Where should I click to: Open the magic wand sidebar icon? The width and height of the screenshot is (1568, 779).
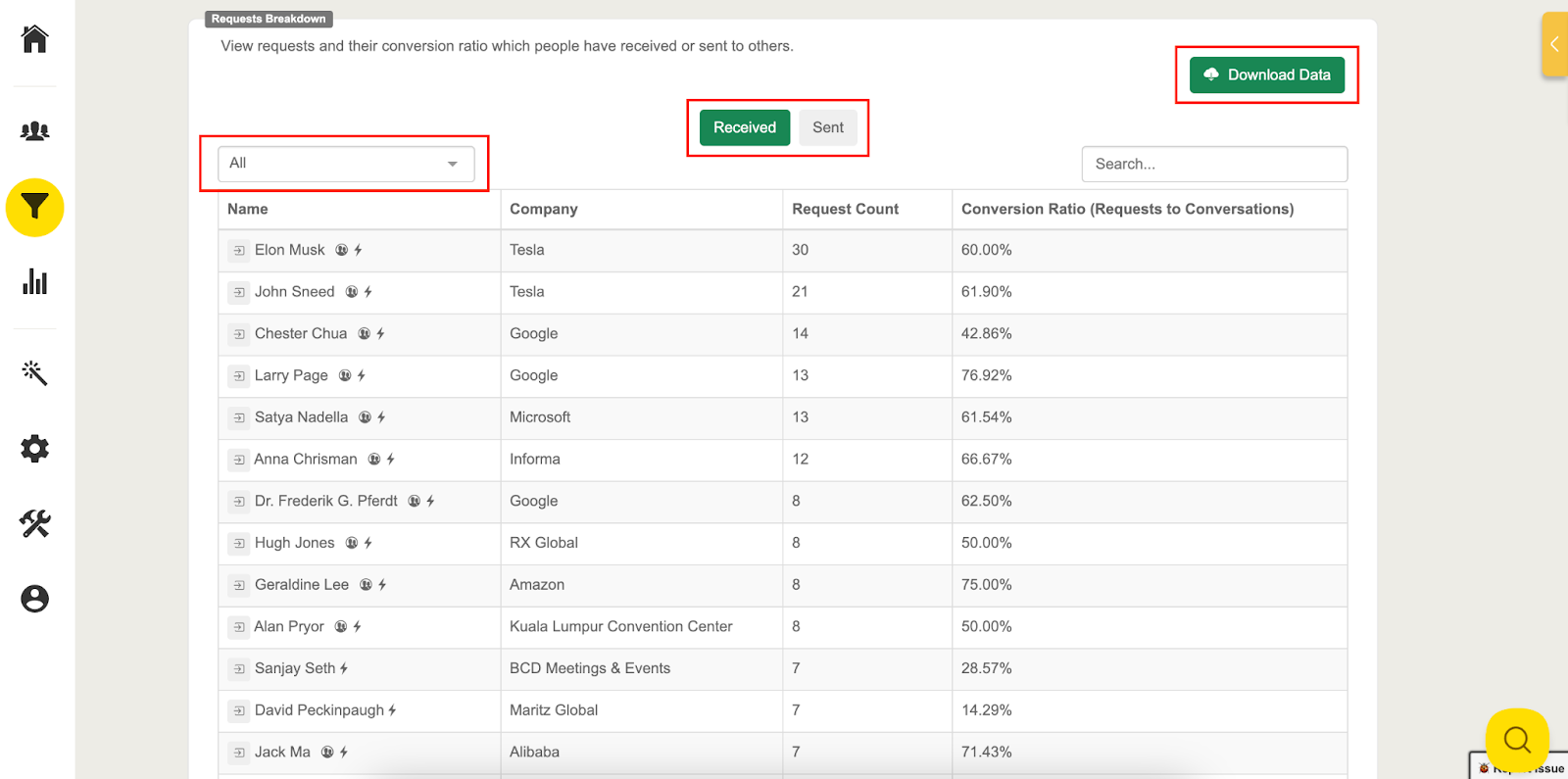35,372
